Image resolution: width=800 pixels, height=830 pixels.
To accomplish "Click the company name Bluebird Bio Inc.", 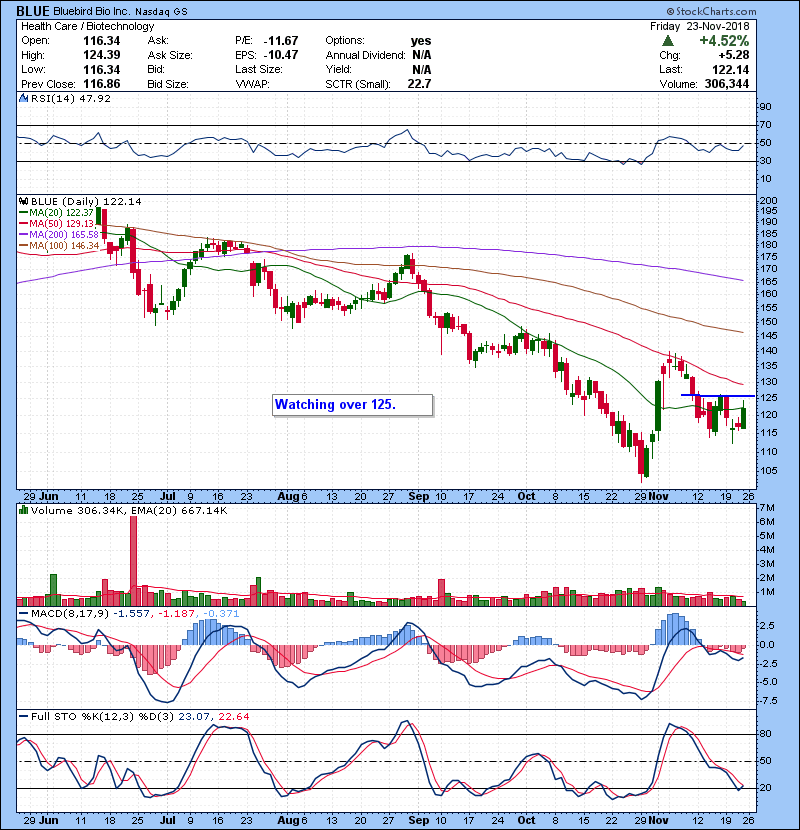I will tap(92, 12).
